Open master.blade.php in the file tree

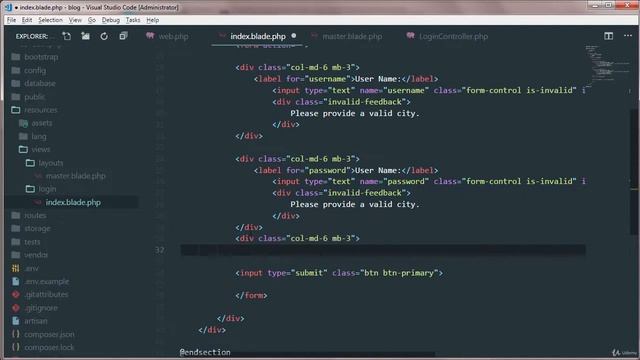(x=76, y=176)
